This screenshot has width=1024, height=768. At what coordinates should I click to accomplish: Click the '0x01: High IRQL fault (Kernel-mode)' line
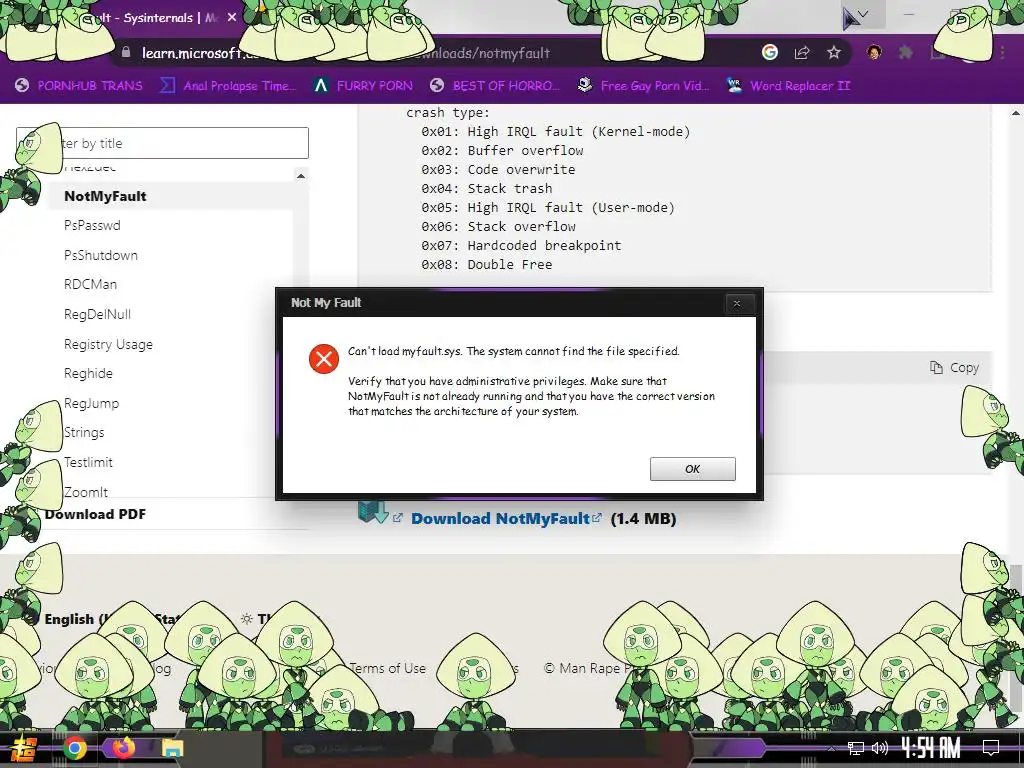point(556,131)
